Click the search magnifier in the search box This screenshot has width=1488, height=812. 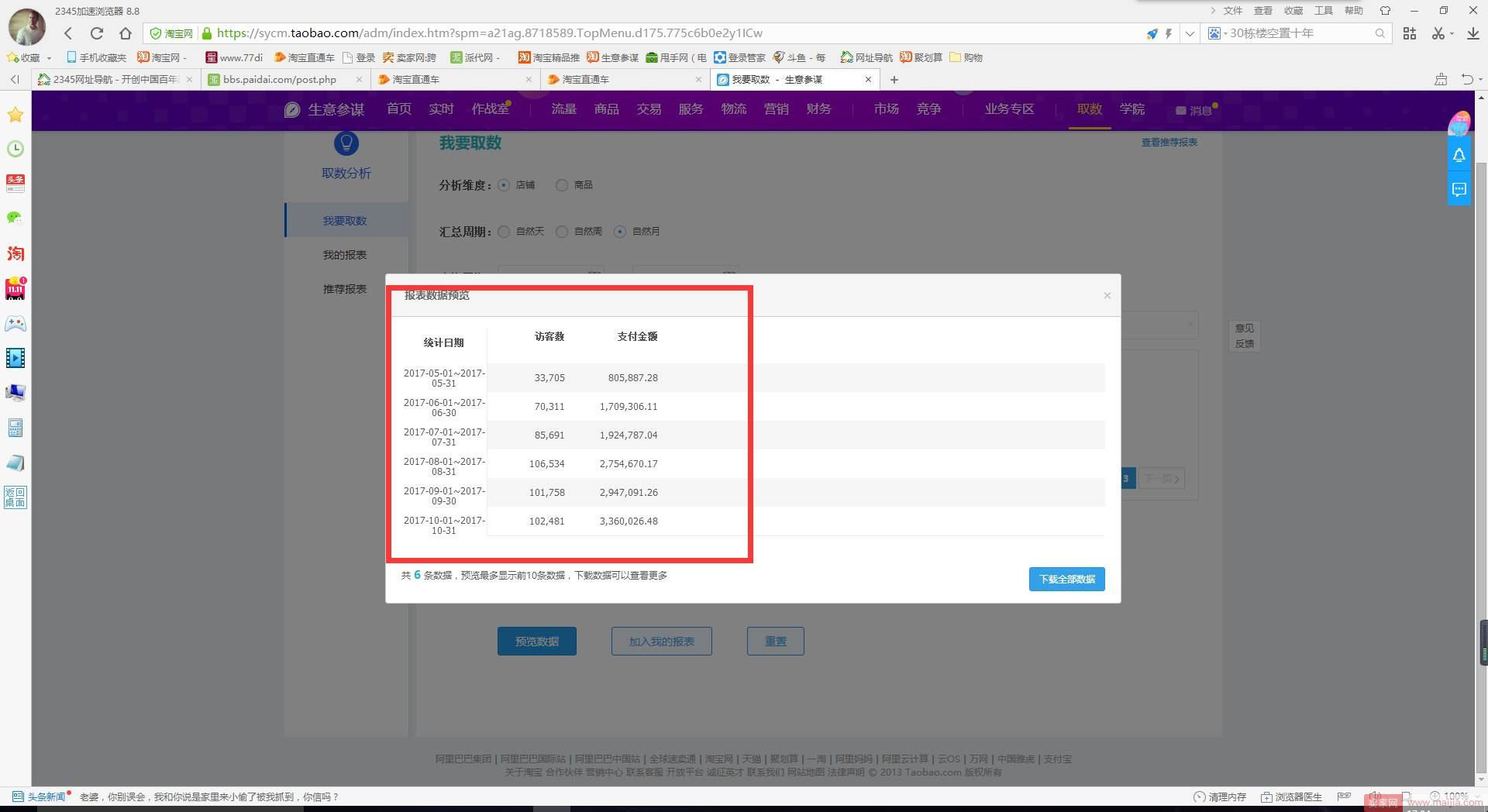[x=1380, y=33]
